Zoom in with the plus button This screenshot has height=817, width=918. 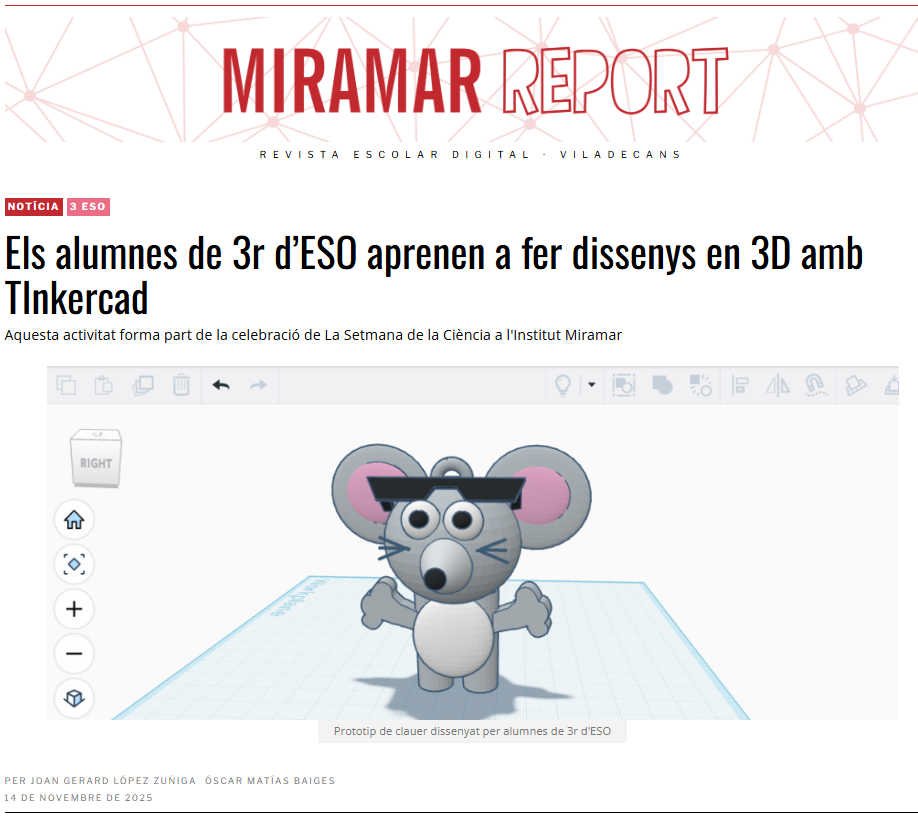(x=74, y=609)
